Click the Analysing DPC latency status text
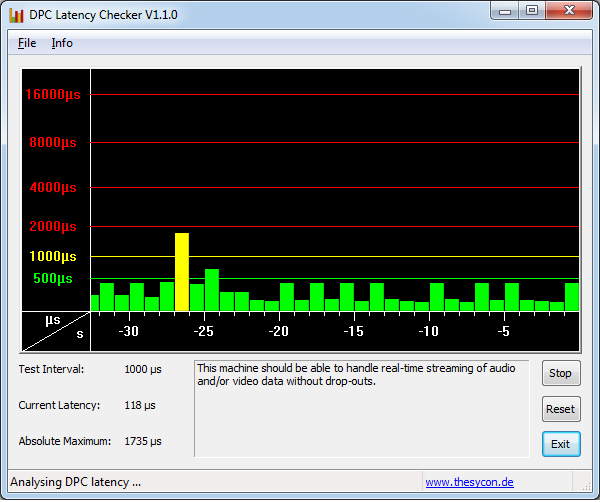 75,482
